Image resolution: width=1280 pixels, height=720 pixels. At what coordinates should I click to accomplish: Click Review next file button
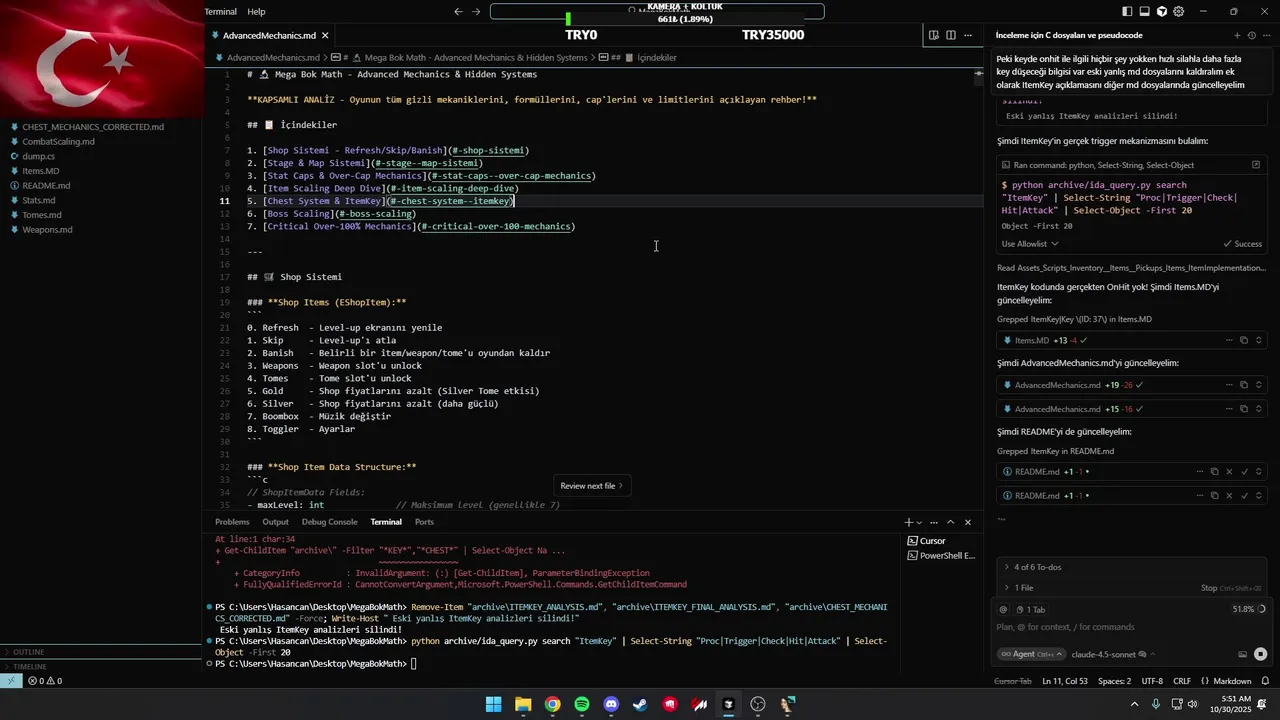point(591,486)
